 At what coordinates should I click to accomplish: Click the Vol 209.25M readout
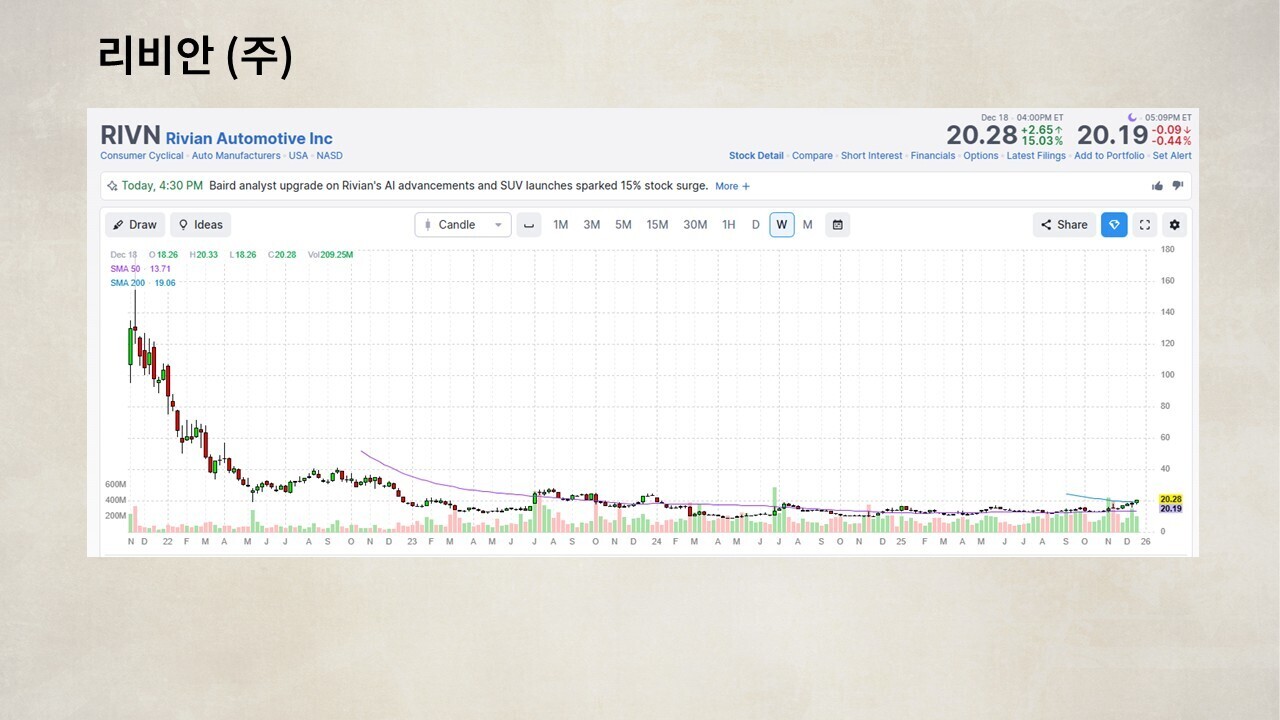tap(330, 255)
